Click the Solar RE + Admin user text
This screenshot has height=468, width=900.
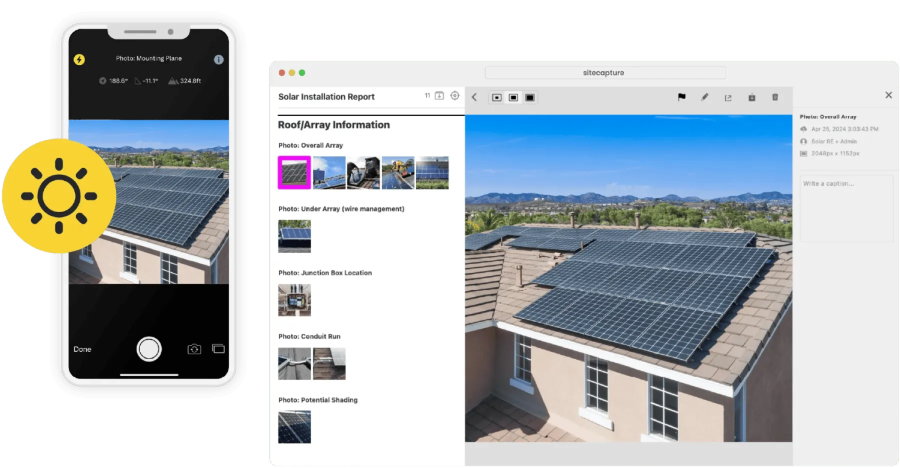(834, 141)
